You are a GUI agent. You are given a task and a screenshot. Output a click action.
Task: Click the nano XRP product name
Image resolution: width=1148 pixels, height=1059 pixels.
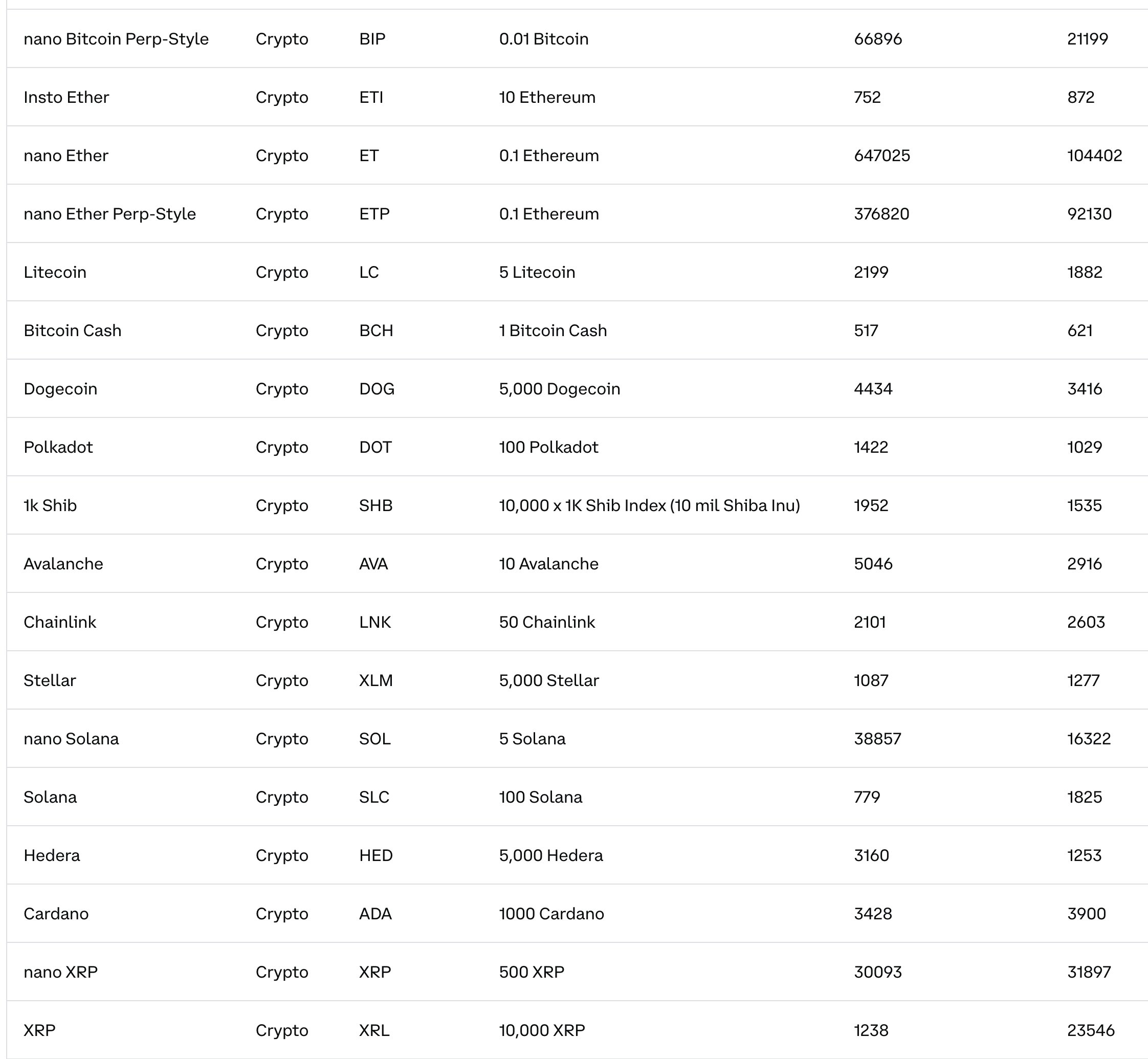[61, 972]
